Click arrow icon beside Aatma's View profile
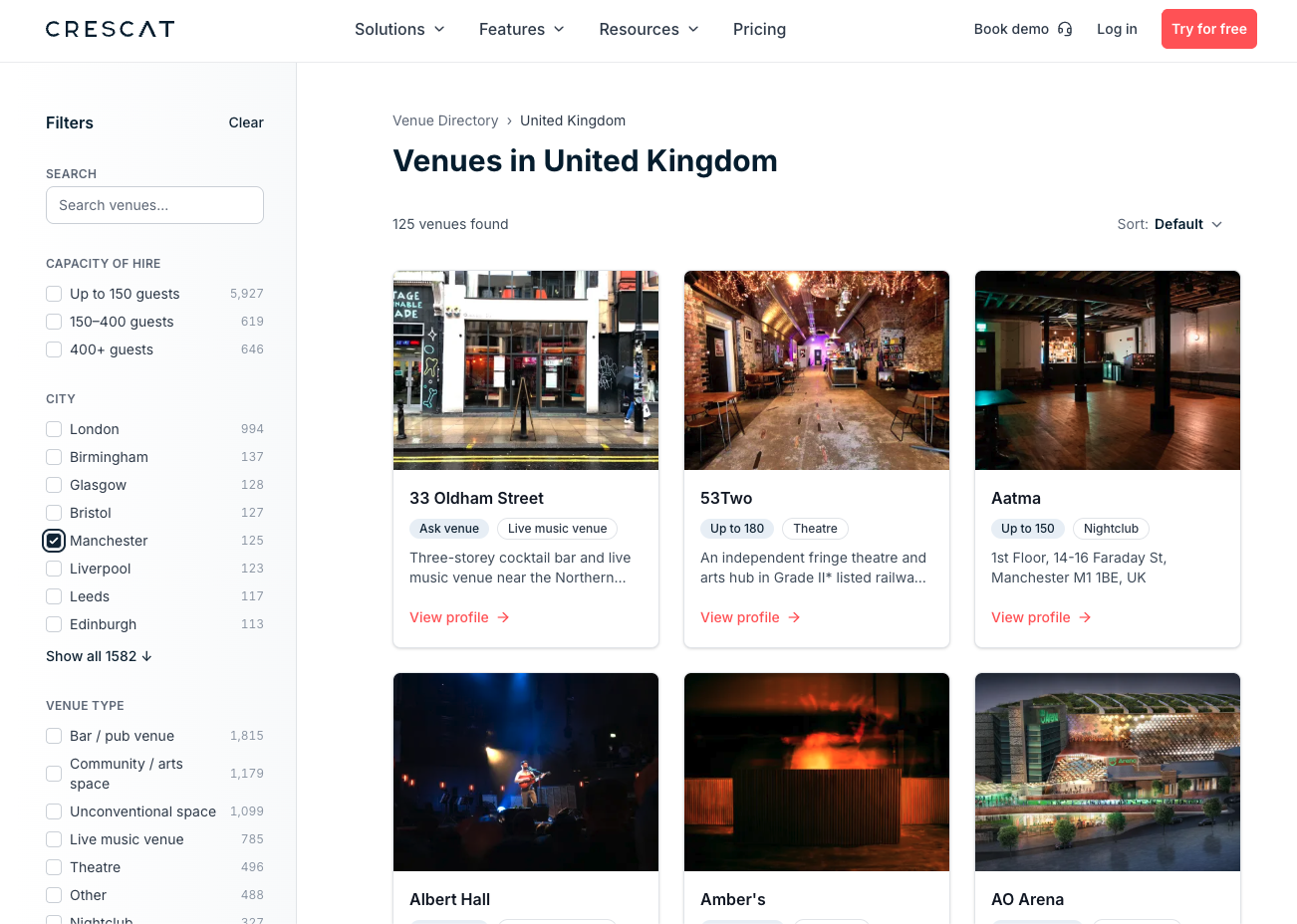The height and width of the screenshot is (924, 1297). click(x=1085, y=617)
